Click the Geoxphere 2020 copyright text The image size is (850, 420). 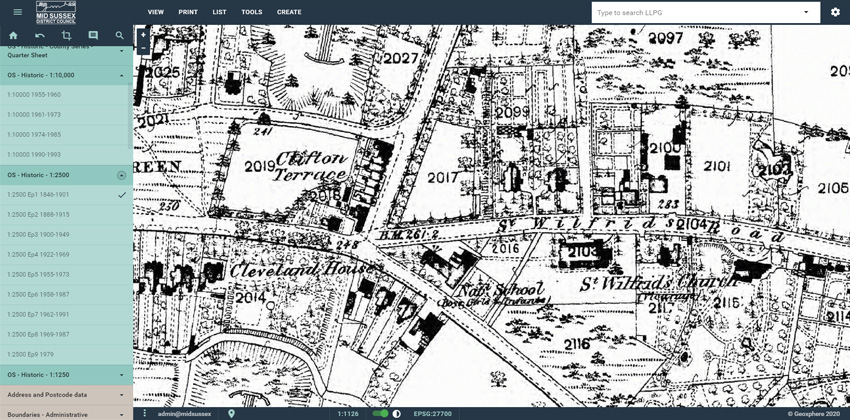pyautogui.click(x=816, y=413)
